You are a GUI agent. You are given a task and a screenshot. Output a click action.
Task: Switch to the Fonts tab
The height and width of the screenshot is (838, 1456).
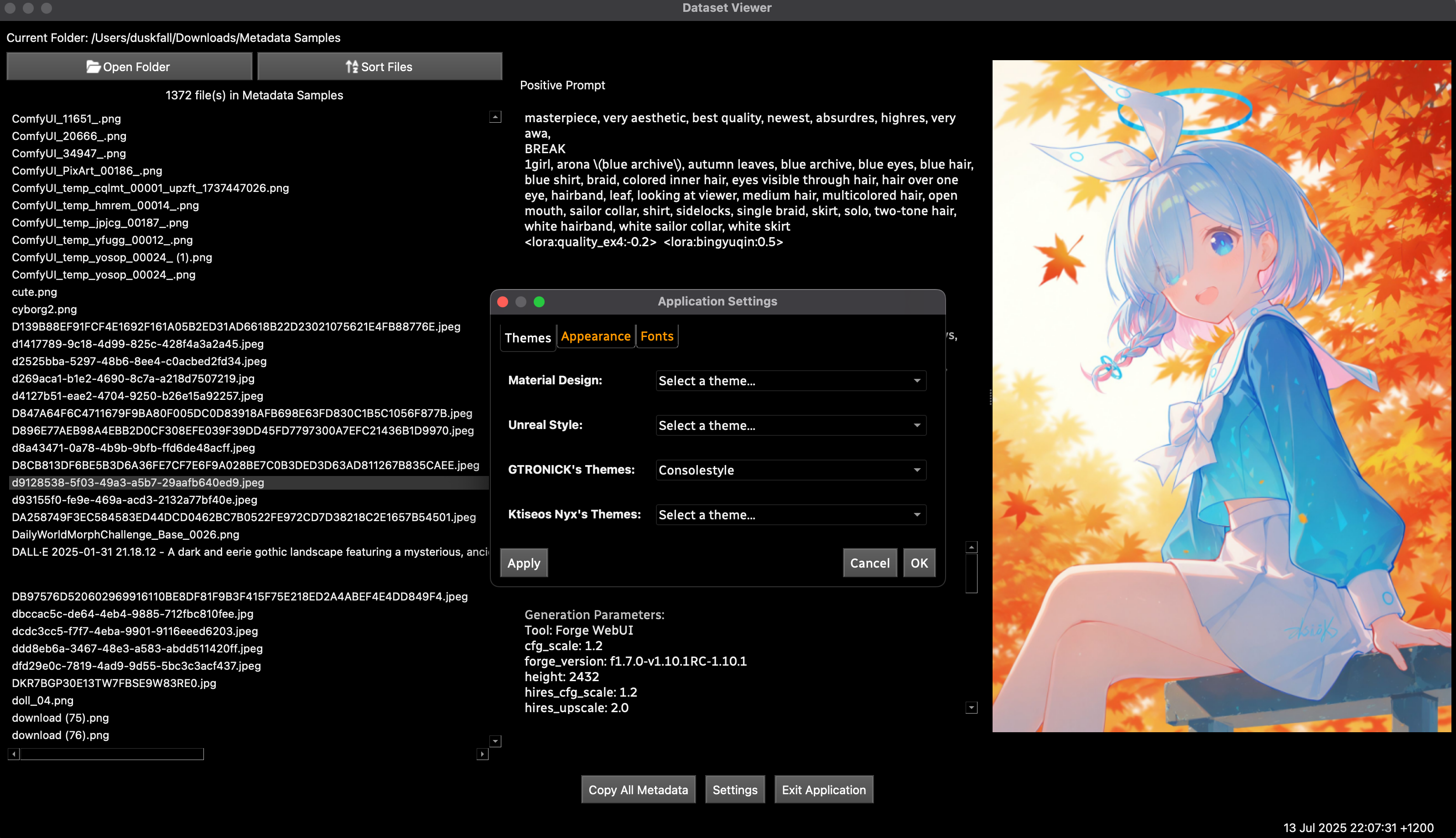tap(656, 336)
